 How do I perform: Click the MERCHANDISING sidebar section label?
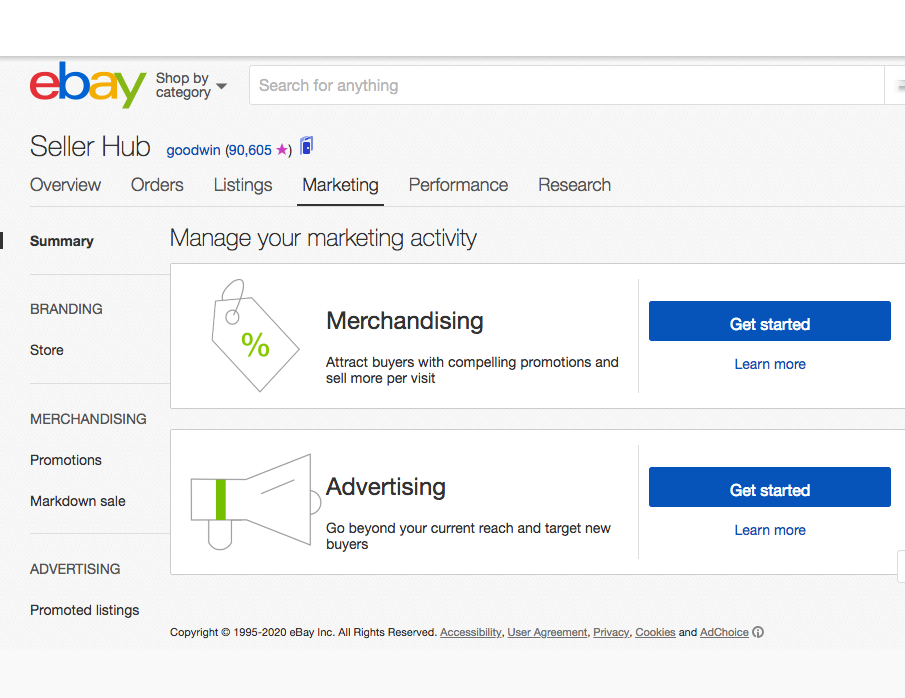click(88, 419)
